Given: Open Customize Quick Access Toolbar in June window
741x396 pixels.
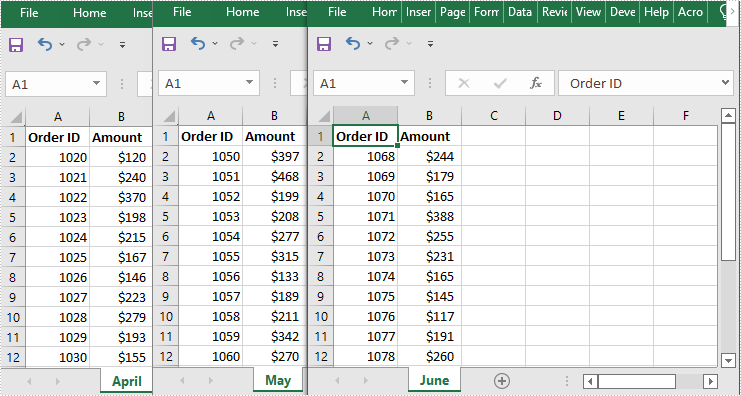Looking at the screenshot, I should [430, 44].
